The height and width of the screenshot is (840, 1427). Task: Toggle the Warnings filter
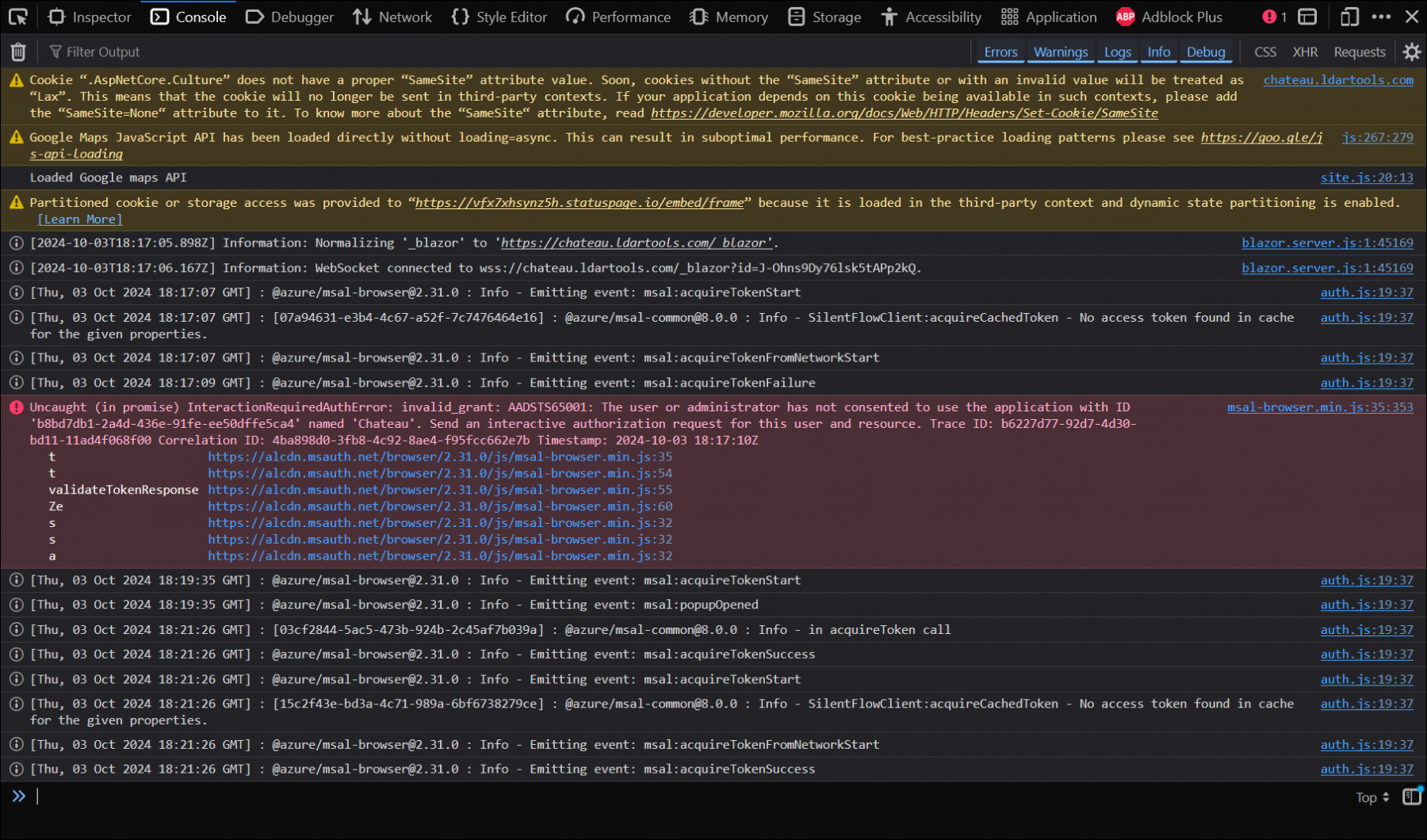(1061, 52)
